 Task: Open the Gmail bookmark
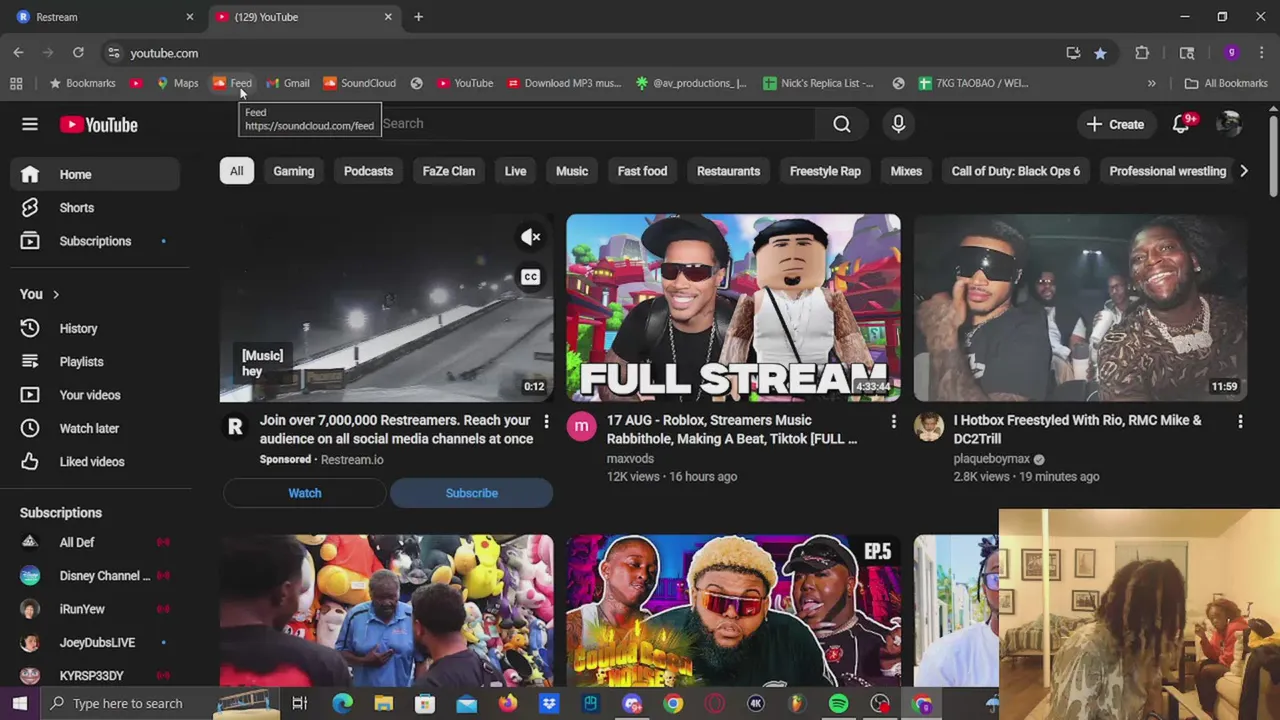[x=288, y=83]
